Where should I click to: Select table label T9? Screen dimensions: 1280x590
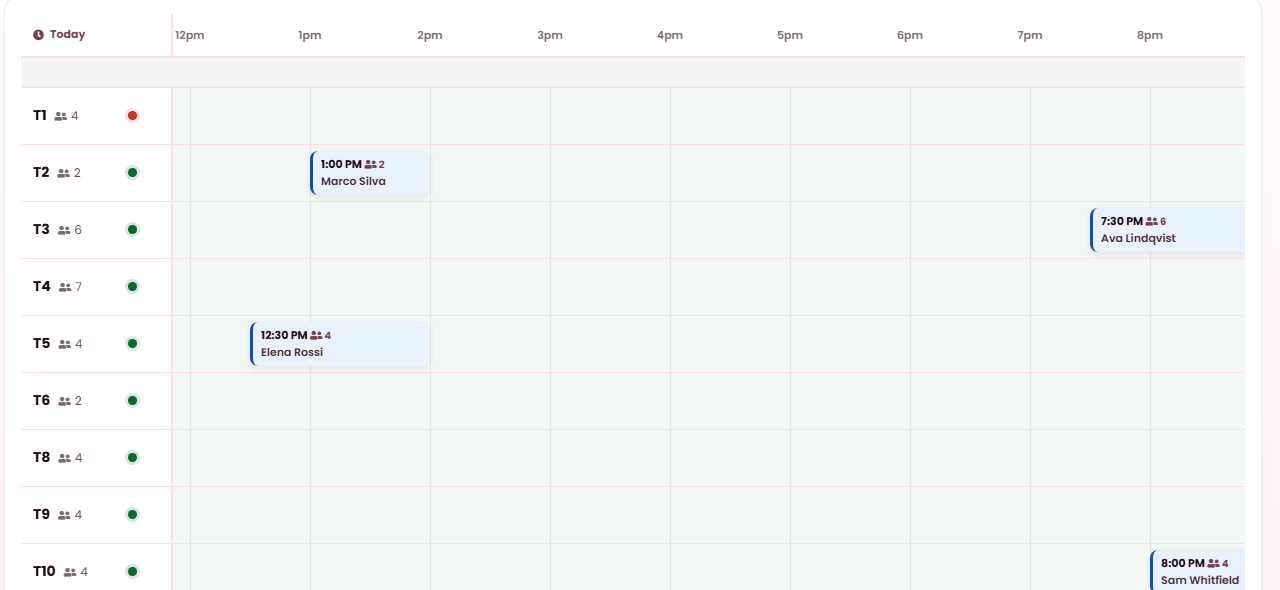(41, 514)
